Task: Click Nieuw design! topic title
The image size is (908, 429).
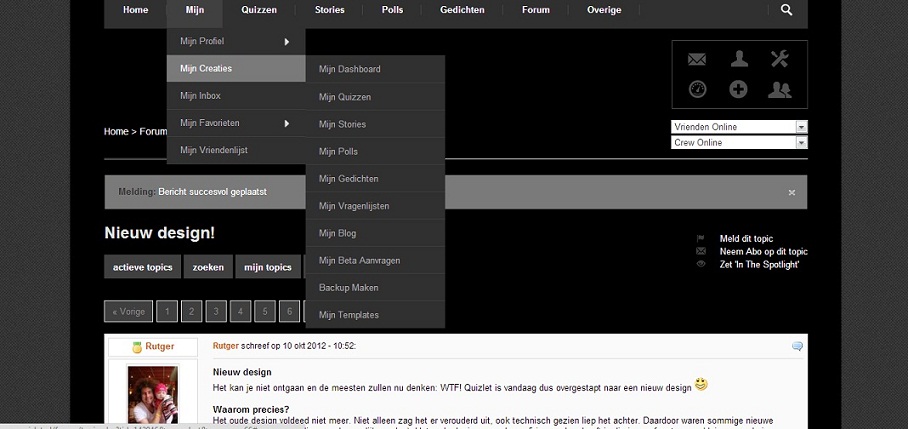Action: (x=159, y=233)
